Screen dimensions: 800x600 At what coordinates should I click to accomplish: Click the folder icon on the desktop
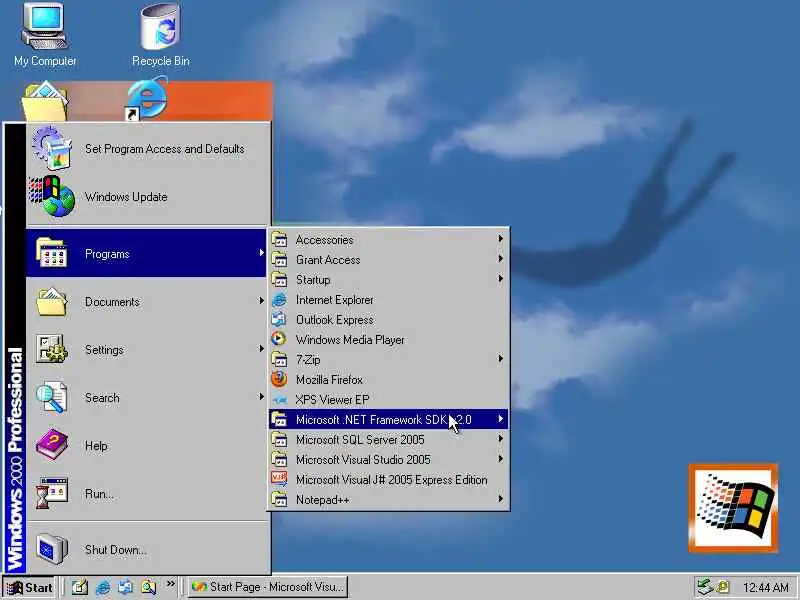[x=45, y=101]
